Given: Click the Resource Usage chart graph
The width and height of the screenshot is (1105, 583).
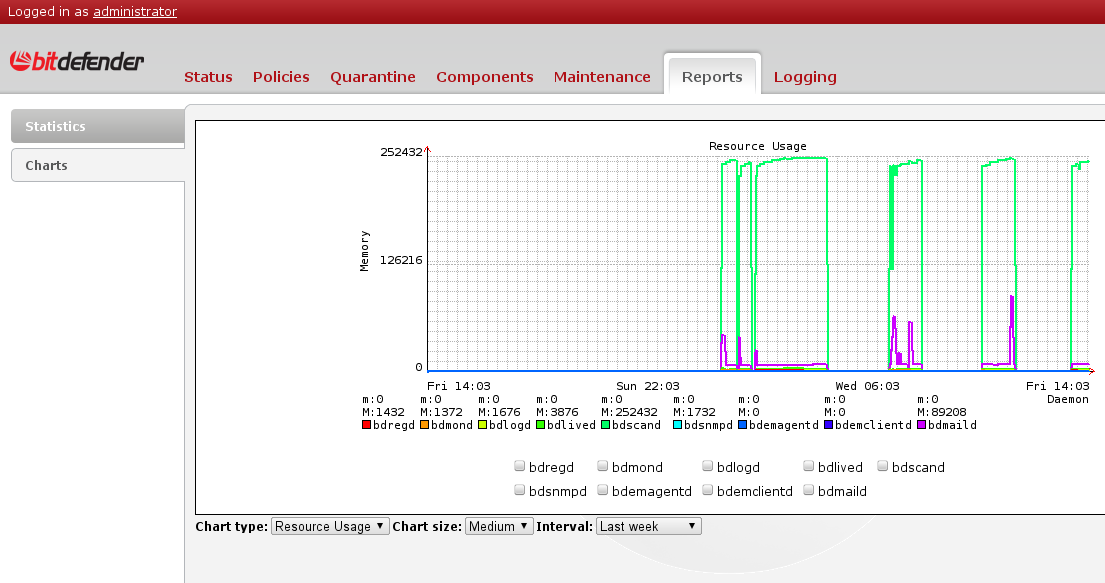Looking at the screenshot, I should pyautogui.click(x=758, y=265).
